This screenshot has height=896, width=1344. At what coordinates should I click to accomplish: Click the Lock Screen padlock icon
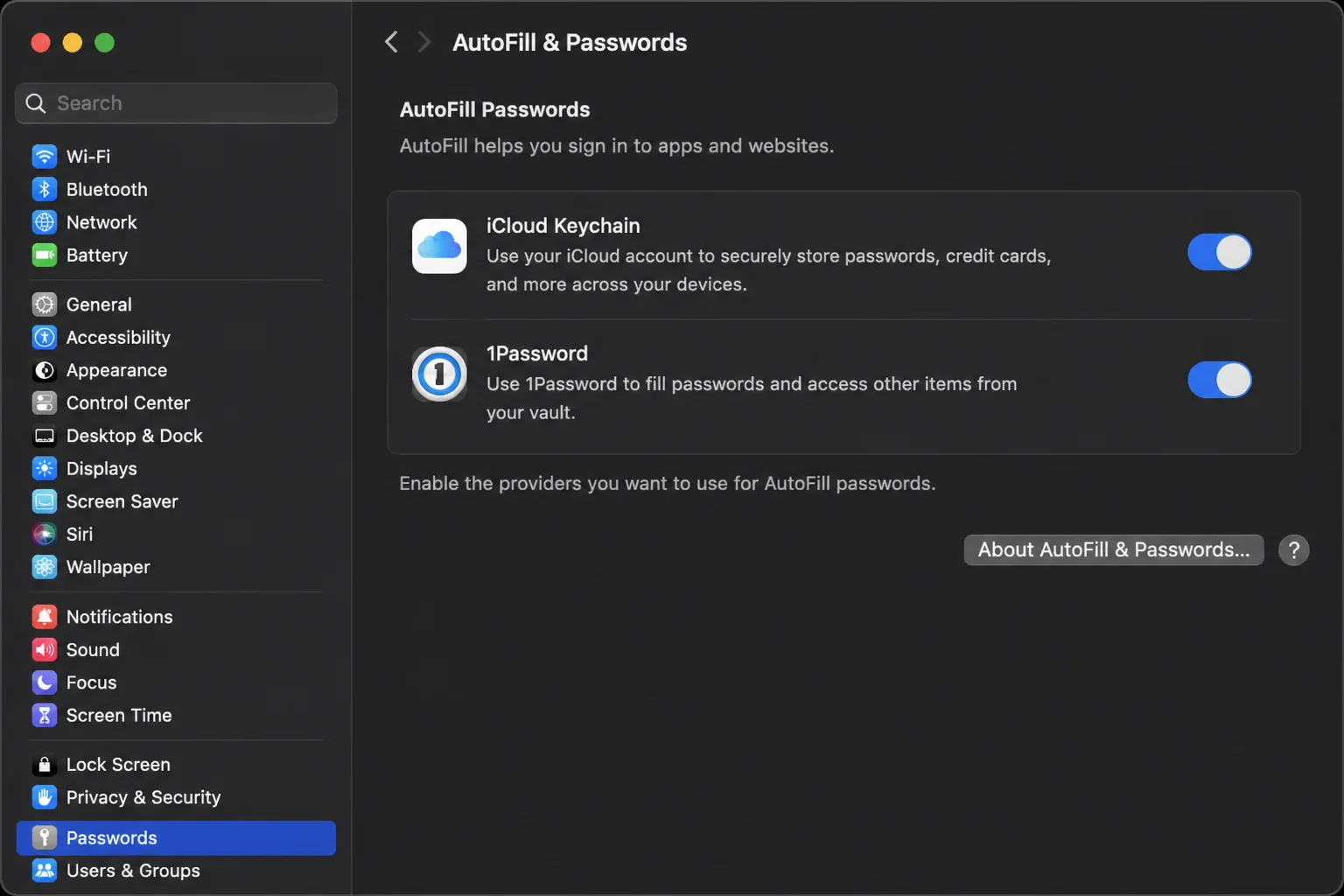click(x=45, y=765)
